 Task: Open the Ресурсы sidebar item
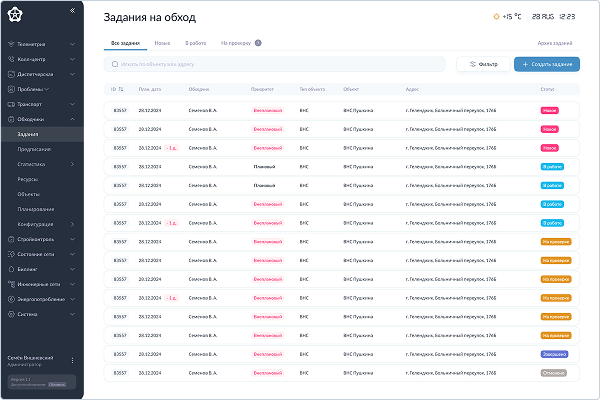28,179
